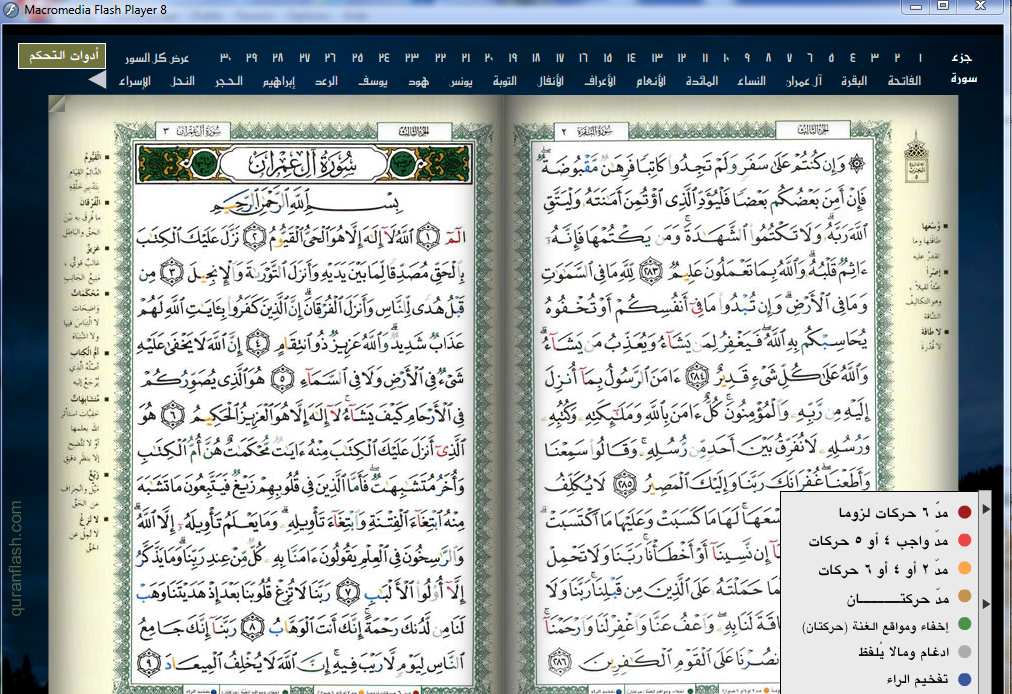Click the juz ornament in the right page margin
Viewport: 1012px width, 694px height.
click(x=916, y=156)
